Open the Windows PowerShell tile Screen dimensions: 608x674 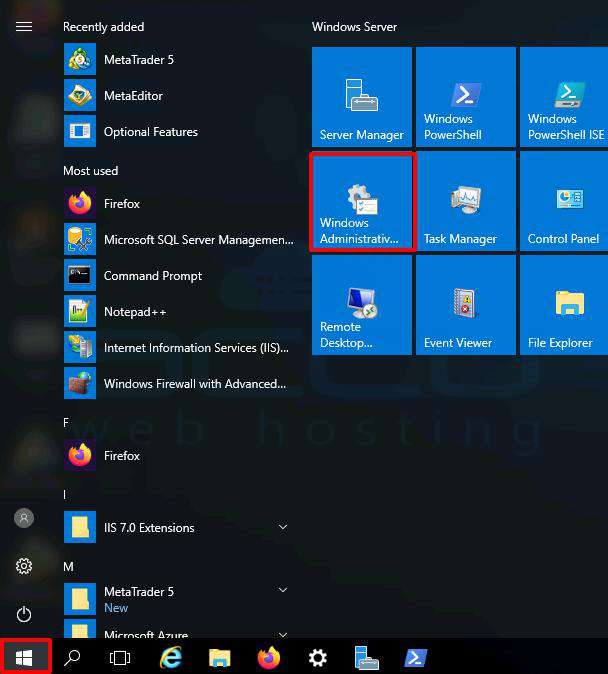pyautogui.click(x=466, y=97)
